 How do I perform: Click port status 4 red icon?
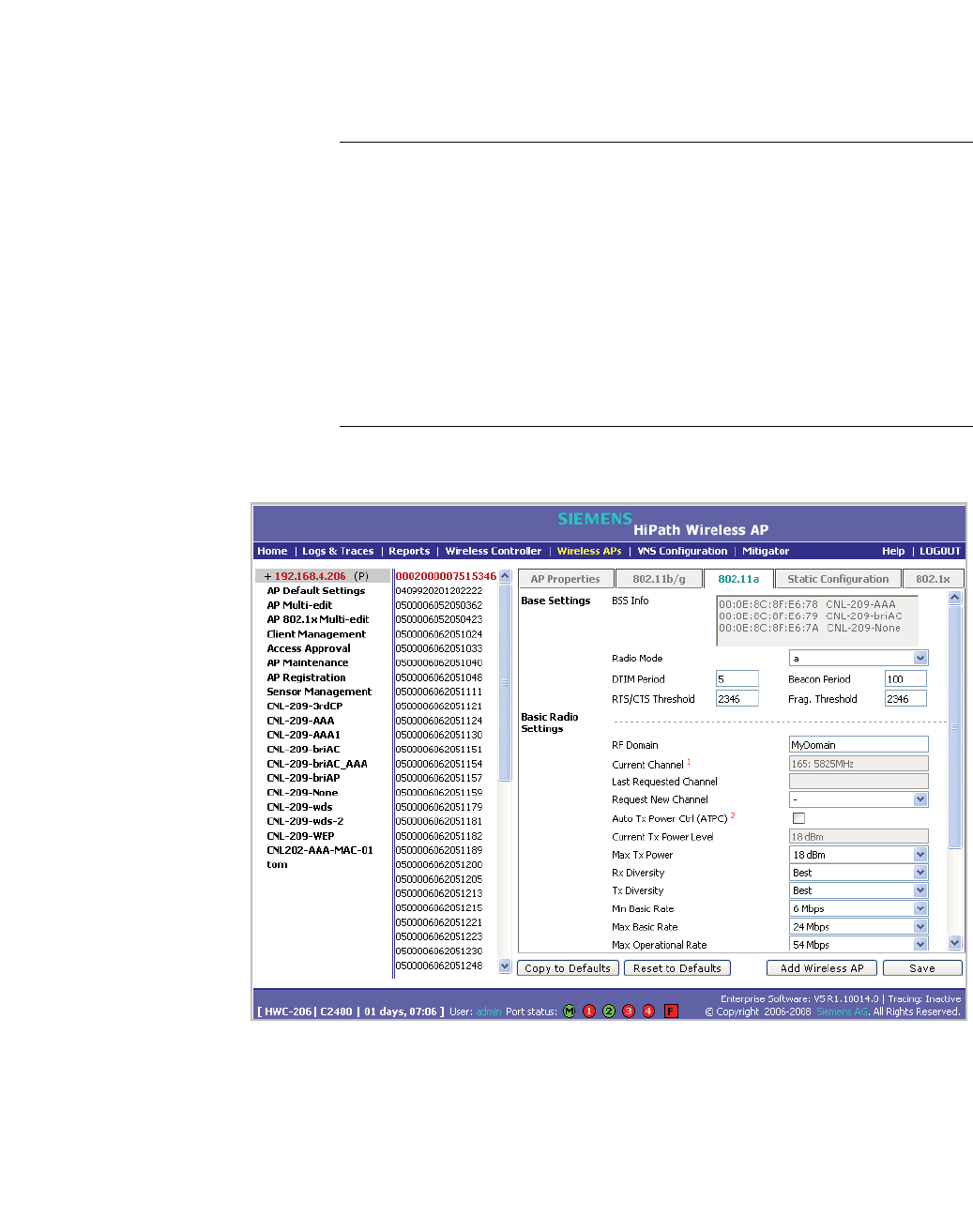coord(648,1011)
